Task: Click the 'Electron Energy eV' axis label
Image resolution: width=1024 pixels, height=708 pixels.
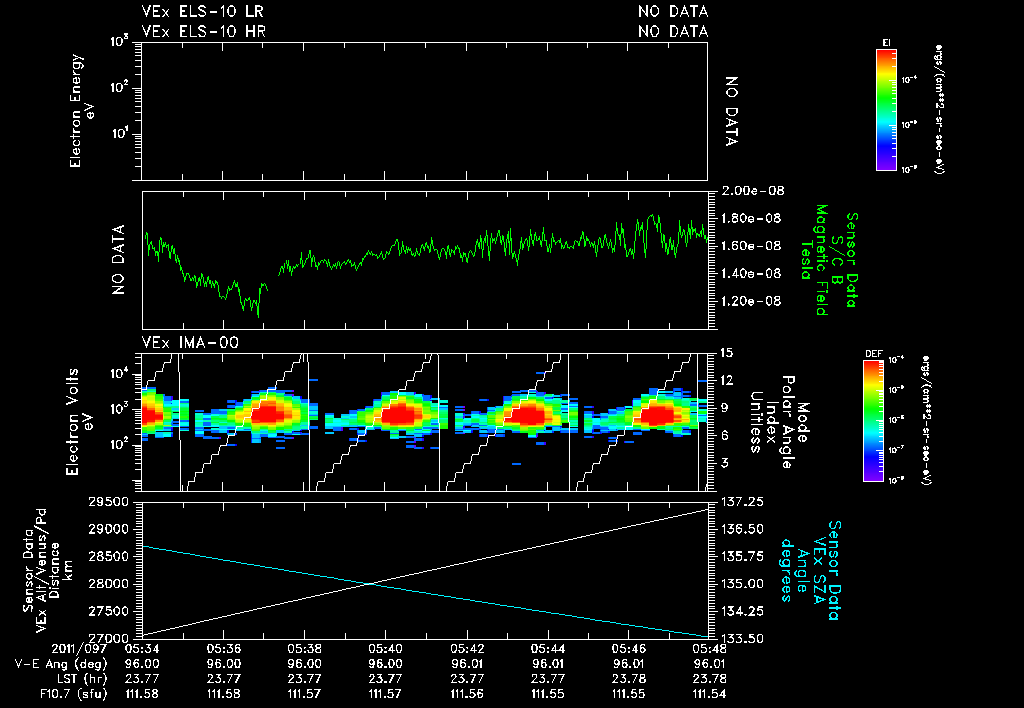Action: tap(82, 110)
